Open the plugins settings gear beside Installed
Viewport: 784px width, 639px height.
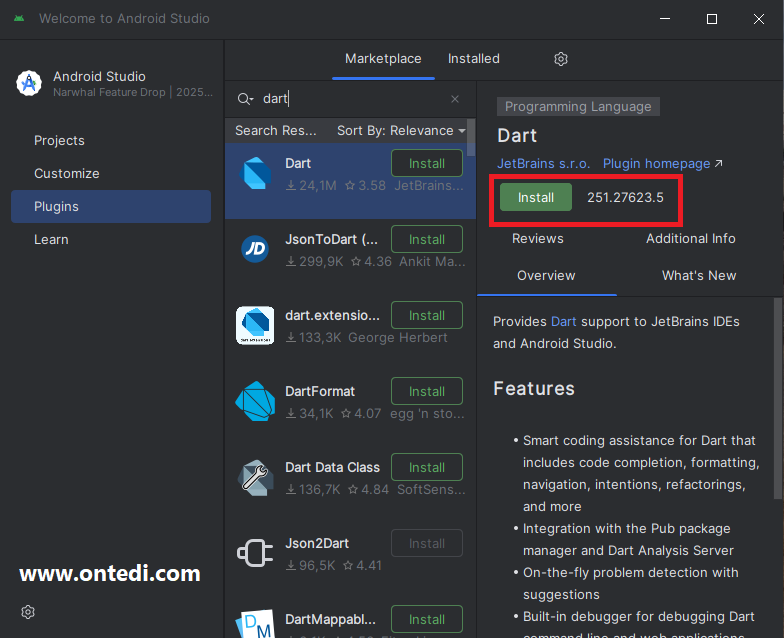(x=560, y=59)
